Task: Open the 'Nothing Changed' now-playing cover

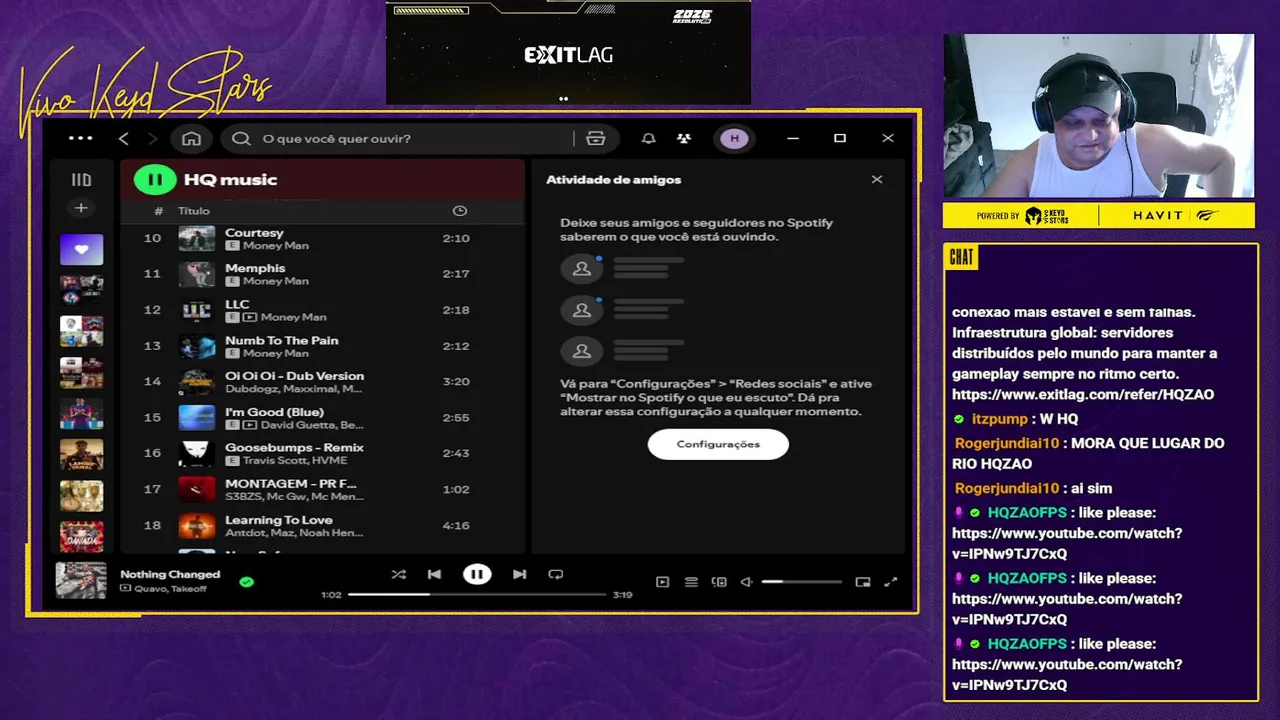Action: point(81,580)
